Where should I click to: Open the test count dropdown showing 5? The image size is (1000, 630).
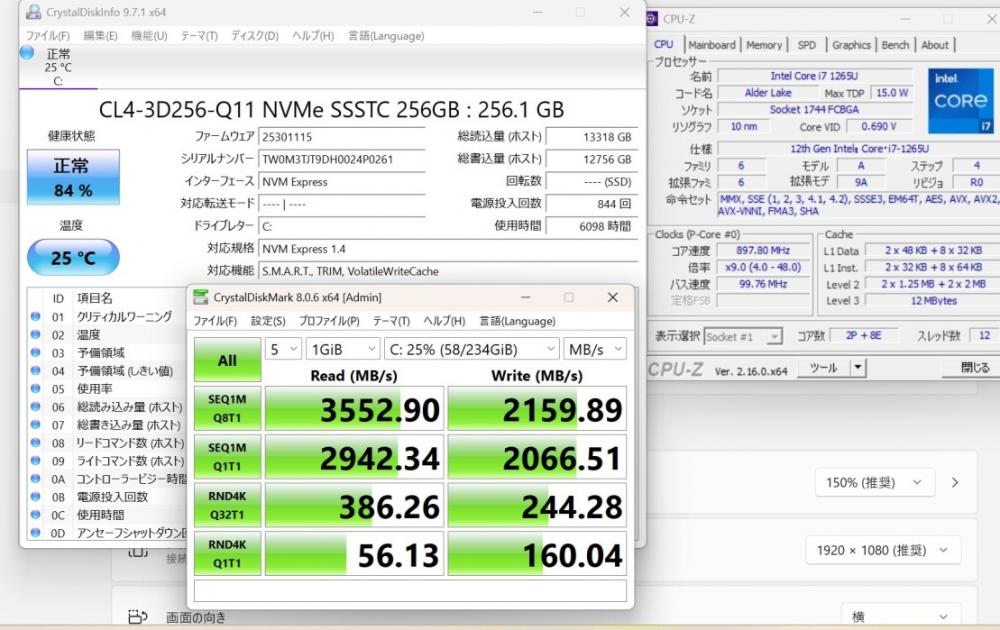click(x=284, y=348)
